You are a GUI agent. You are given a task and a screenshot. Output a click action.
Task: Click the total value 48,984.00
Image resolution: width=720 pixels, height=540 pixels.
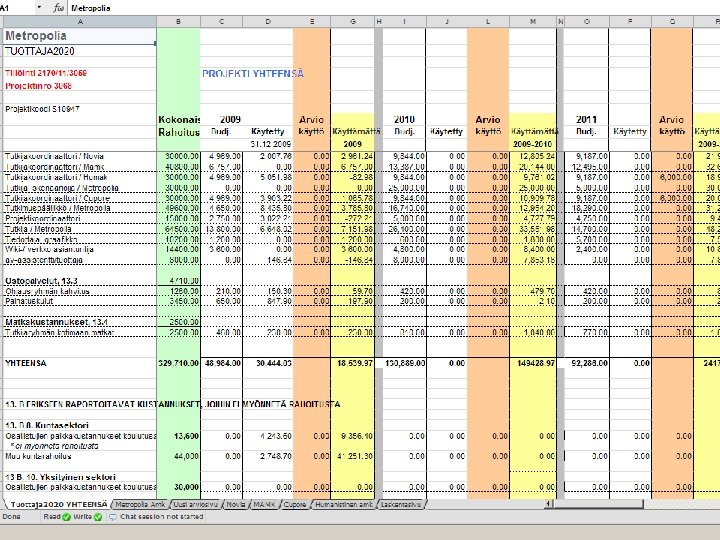[222, 363]
